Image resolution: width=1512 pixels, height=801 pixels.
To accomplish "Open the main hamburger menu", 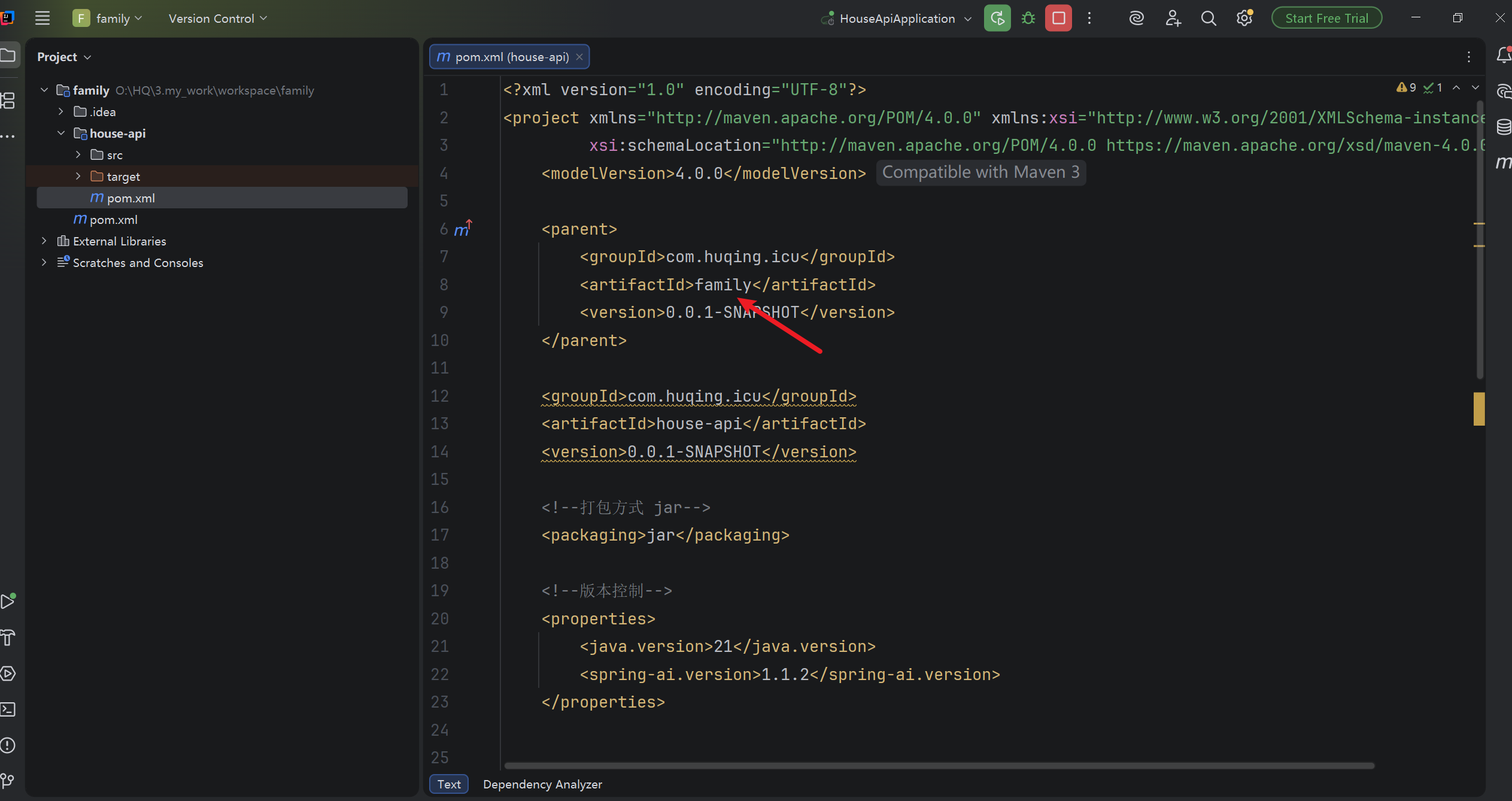I will (42, 19).
